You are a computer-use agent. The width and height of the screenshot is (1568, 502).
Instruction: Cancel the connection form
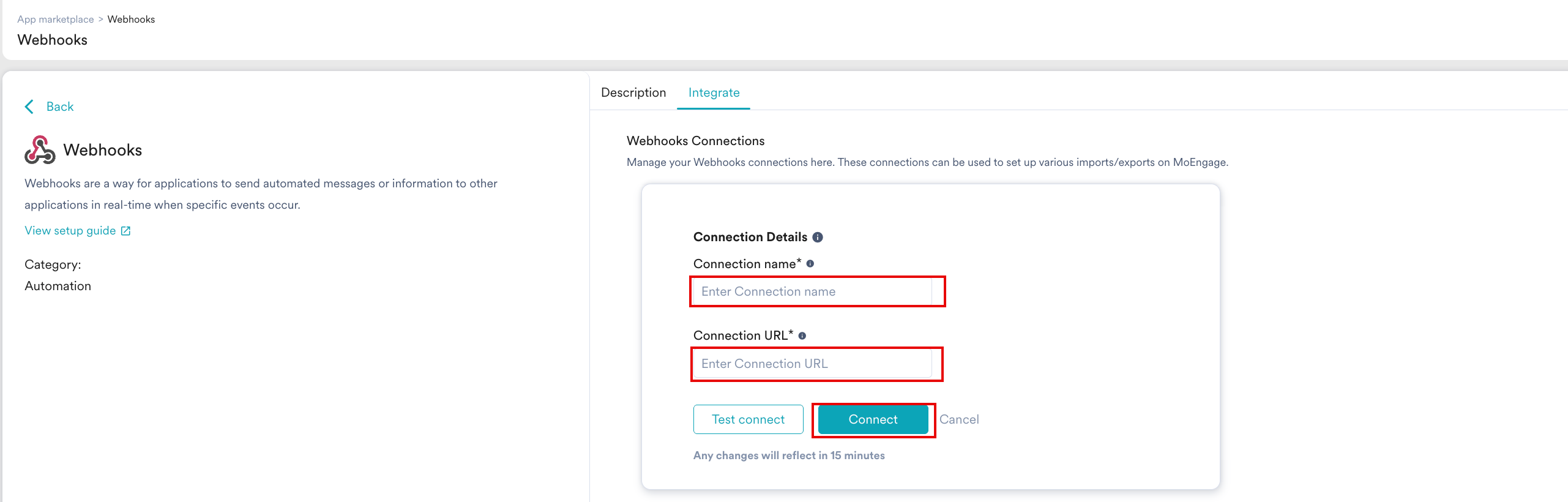pyautogui.click(x=959, y=420)
